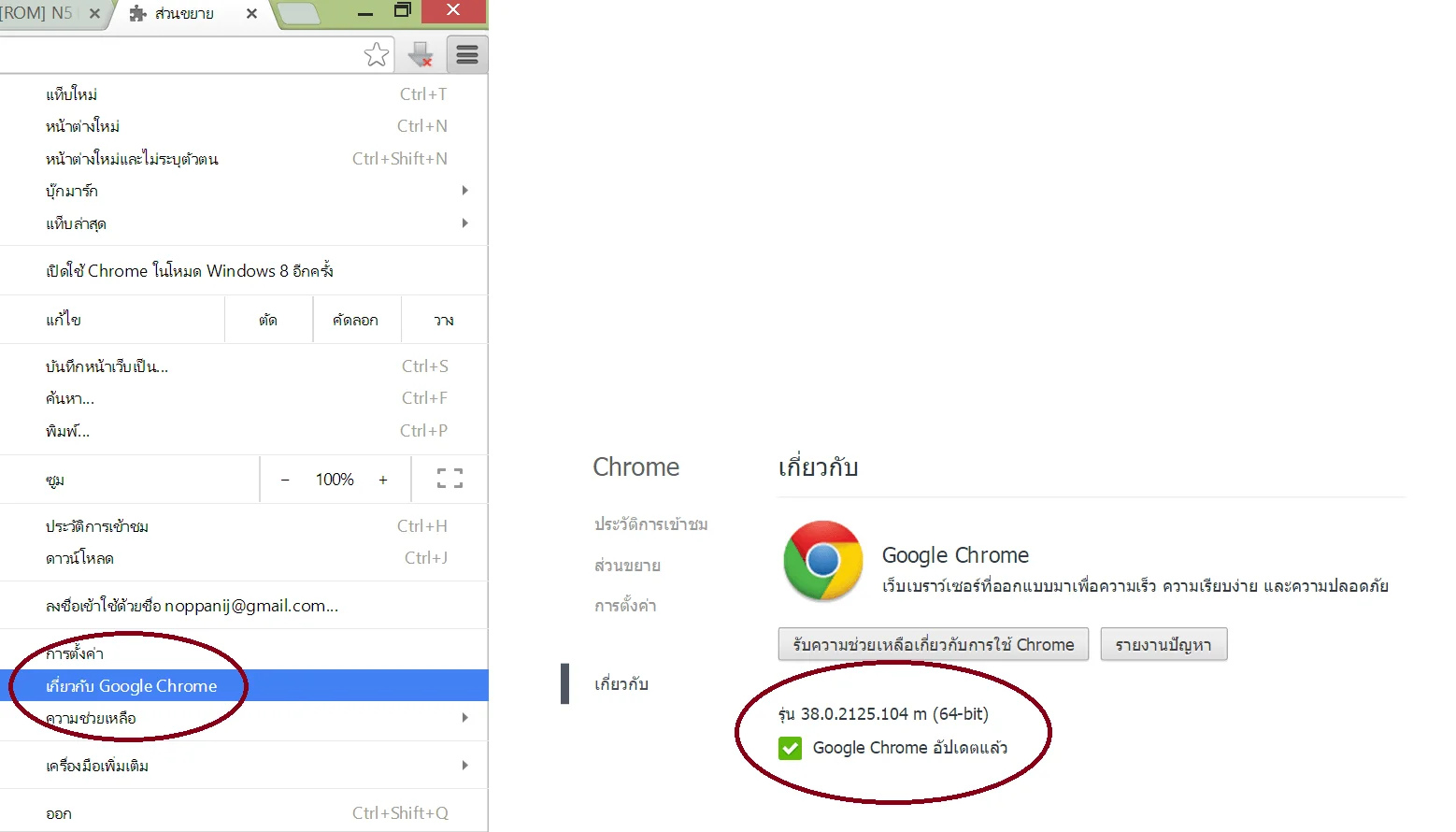
Task: Open a new tab with the tab strip button
Action: tap(299, 13)
